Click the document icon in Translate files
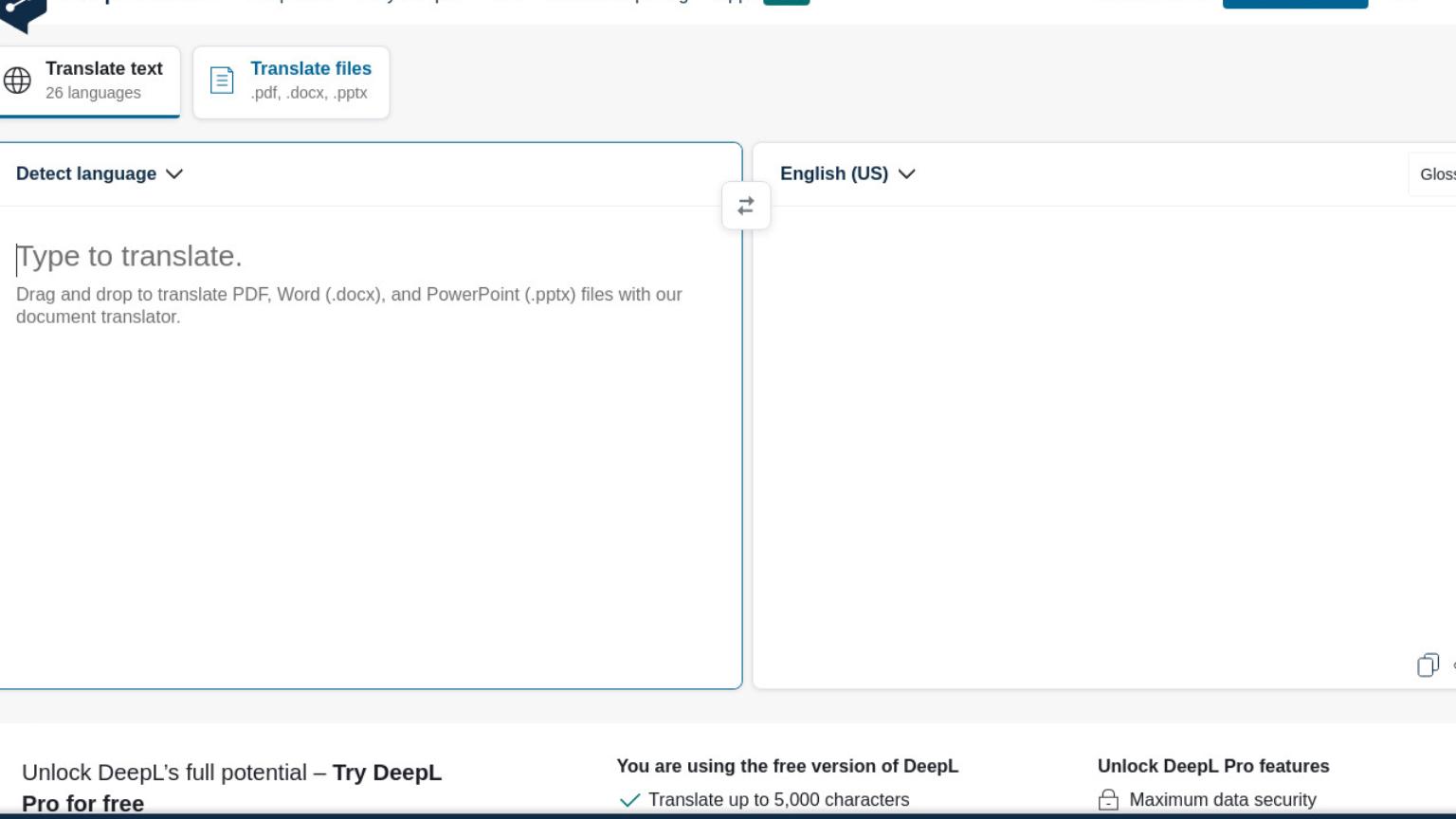 pyautogui.click(x=222, y=81)
